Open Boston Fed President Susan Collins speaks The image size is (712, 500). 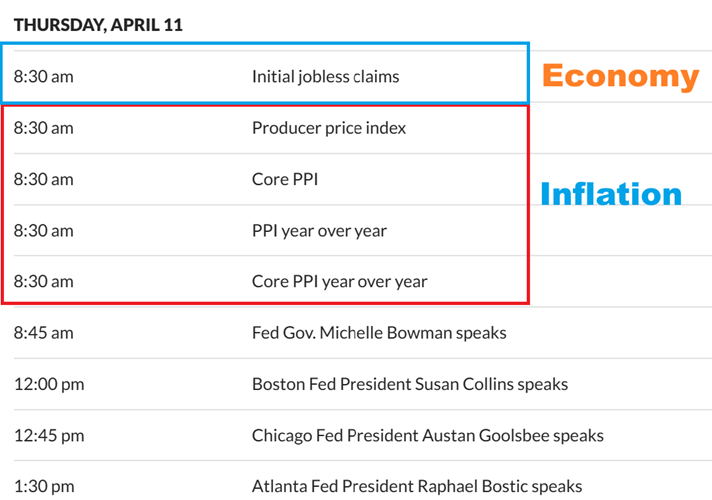click(410, 384)
